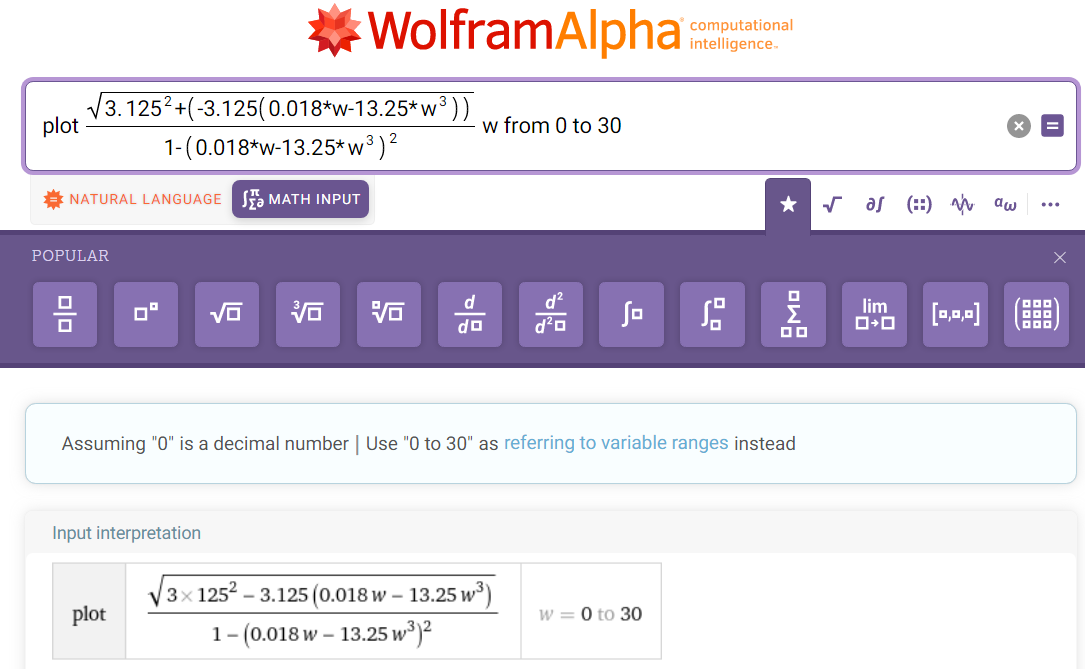Insert a list vector template

pyautogui.click(x=956, y=314)
